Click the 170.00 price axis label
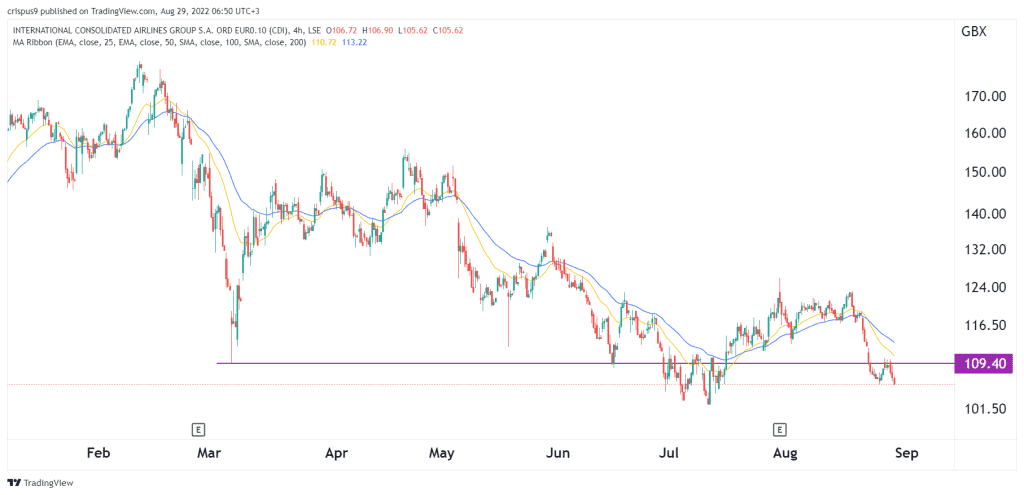Image resolution: width=1024 pixels, height=495 pixels. click(984, 97)
